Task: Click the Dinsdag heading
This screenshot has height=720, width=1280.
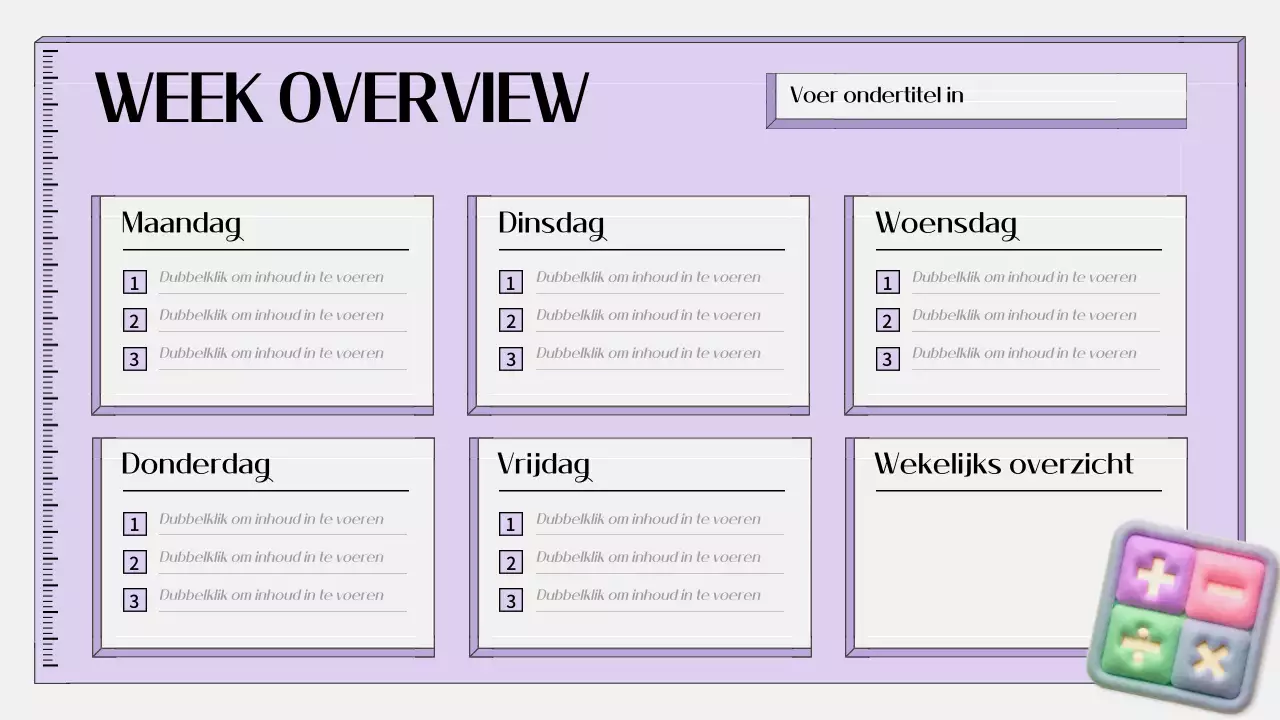Action: [x=551, y=223]
